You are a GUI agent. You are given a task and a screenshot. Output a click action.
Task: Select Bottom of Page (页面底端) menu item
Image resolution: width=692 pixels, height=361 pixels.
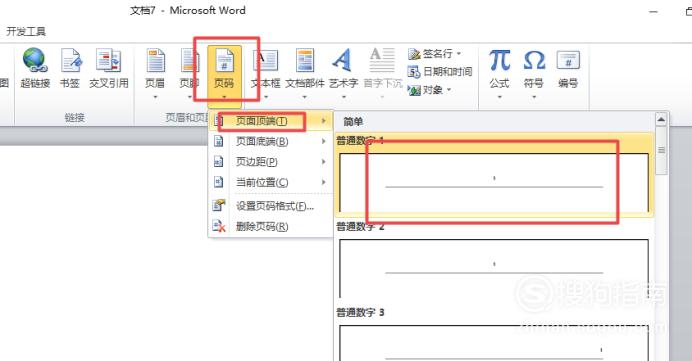(x=270, y=141)
